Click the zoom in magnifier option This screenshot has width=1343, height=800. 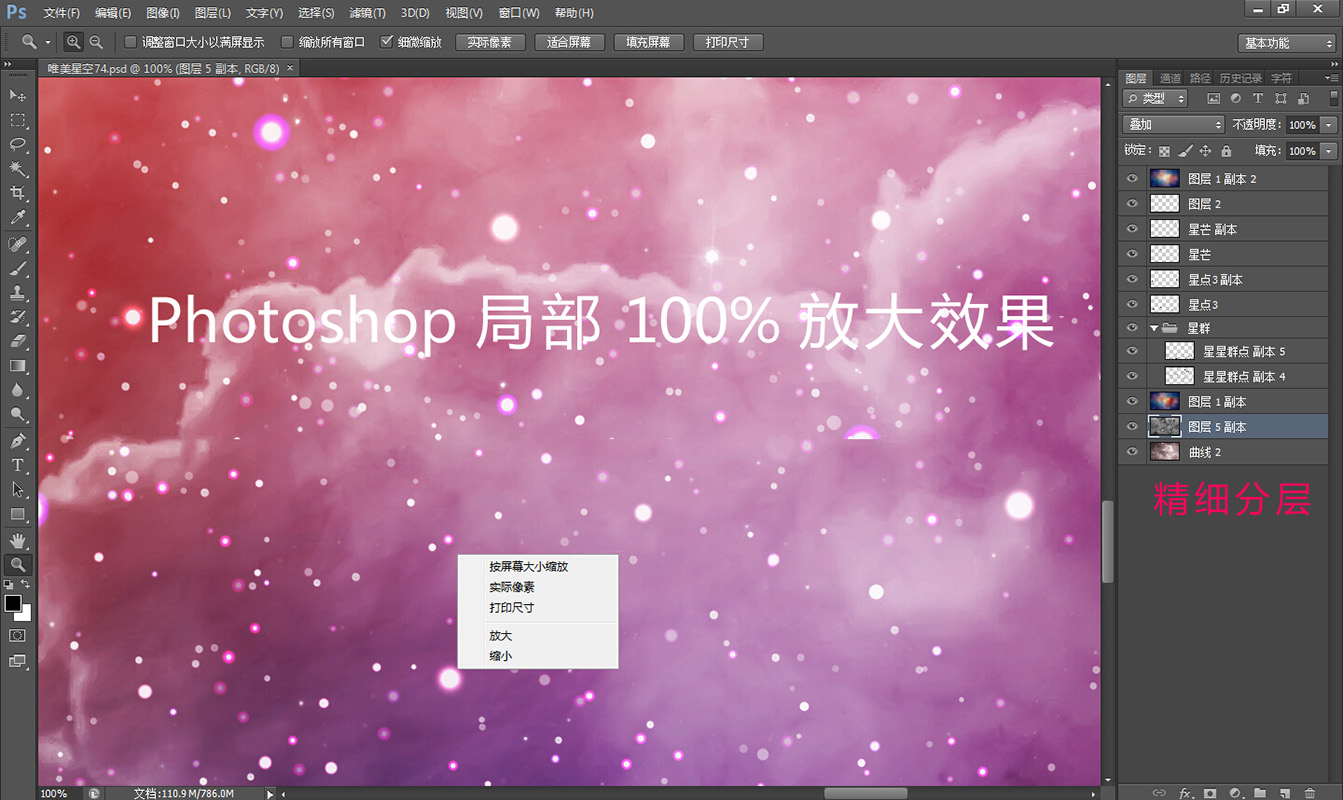[x=73, y=42]
